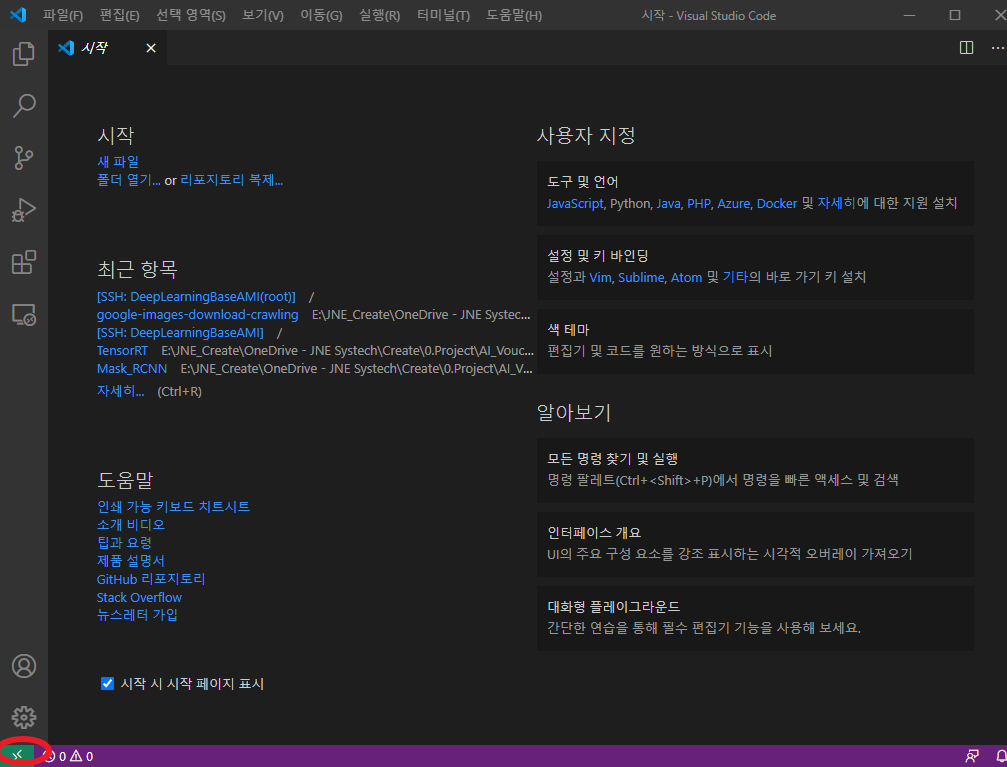
Task: Open 모든 명령 찾기 및 실행 card
Action: tap(755, 470)
